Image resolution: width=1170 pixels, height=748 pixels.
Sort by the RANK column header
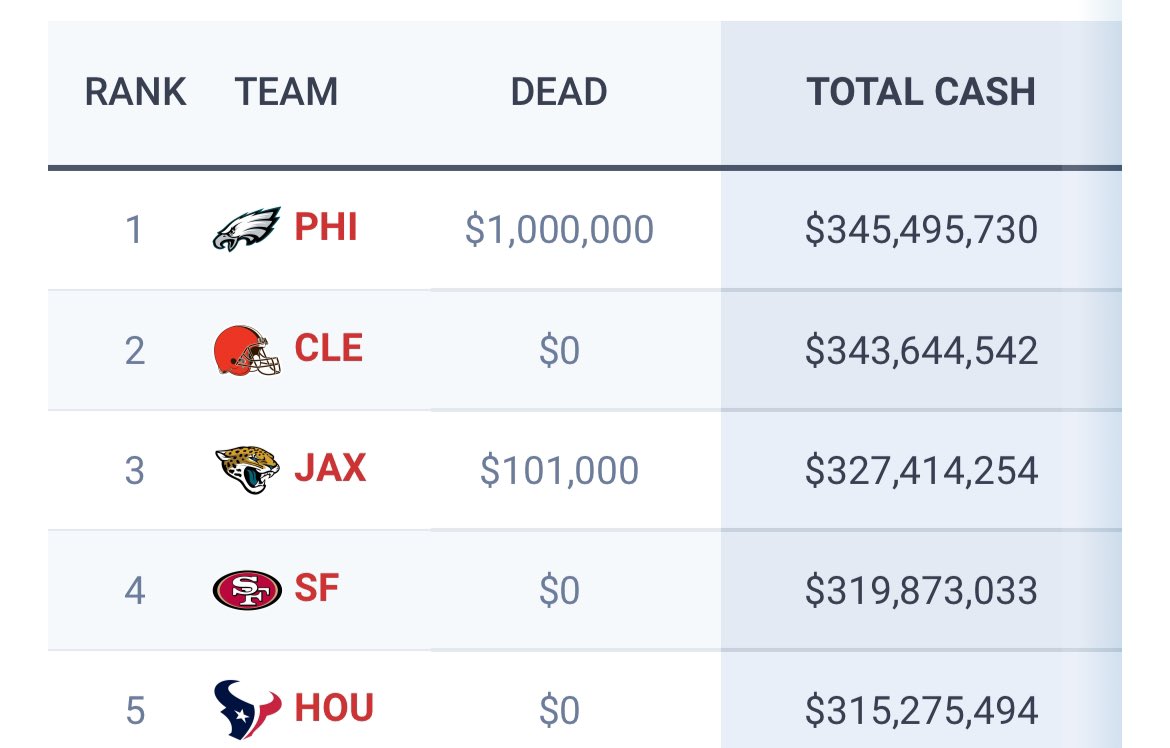(x=135, y=92)
